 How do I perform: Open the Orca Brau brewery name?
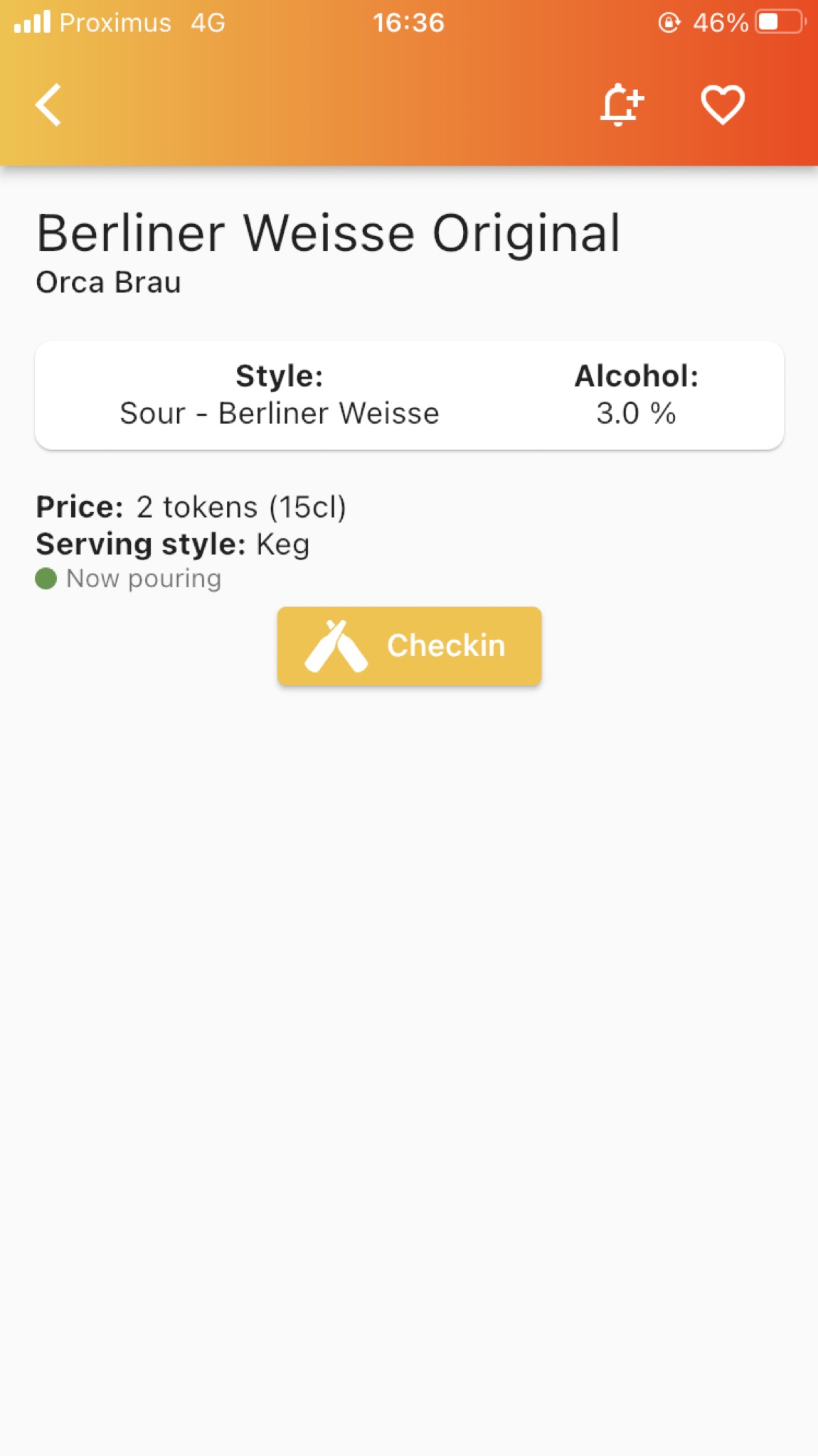[x=109, y=282]
